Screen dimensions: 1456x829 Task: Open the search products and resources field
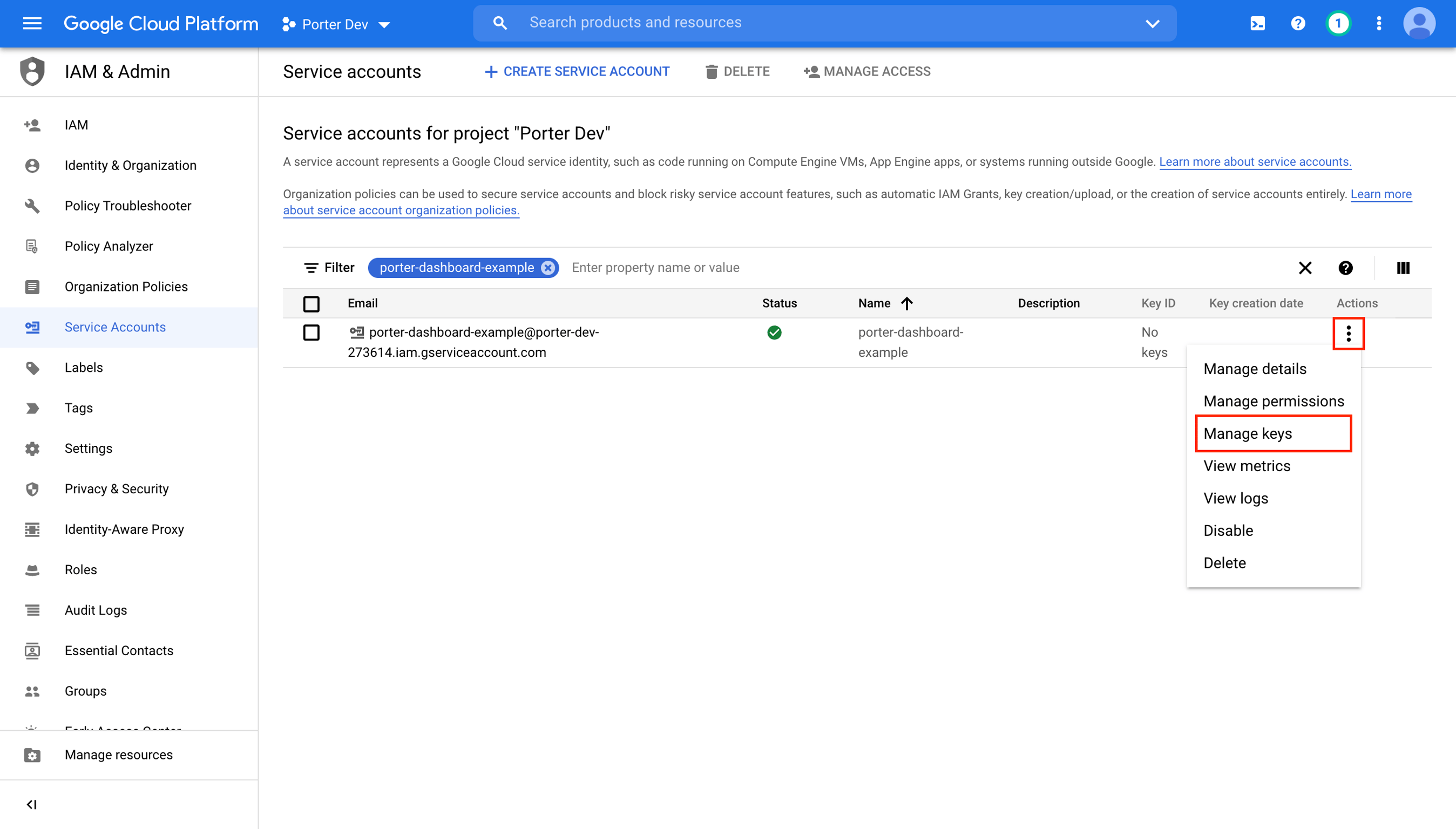[825, 23]
